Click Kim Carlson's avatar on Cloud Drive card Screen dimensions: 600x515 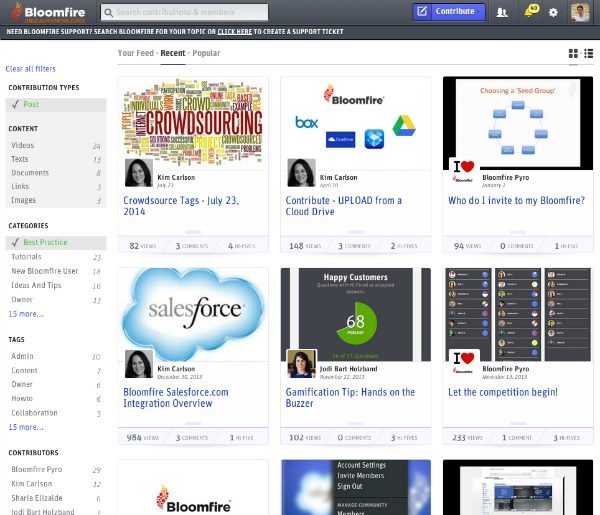pos(301,173)
